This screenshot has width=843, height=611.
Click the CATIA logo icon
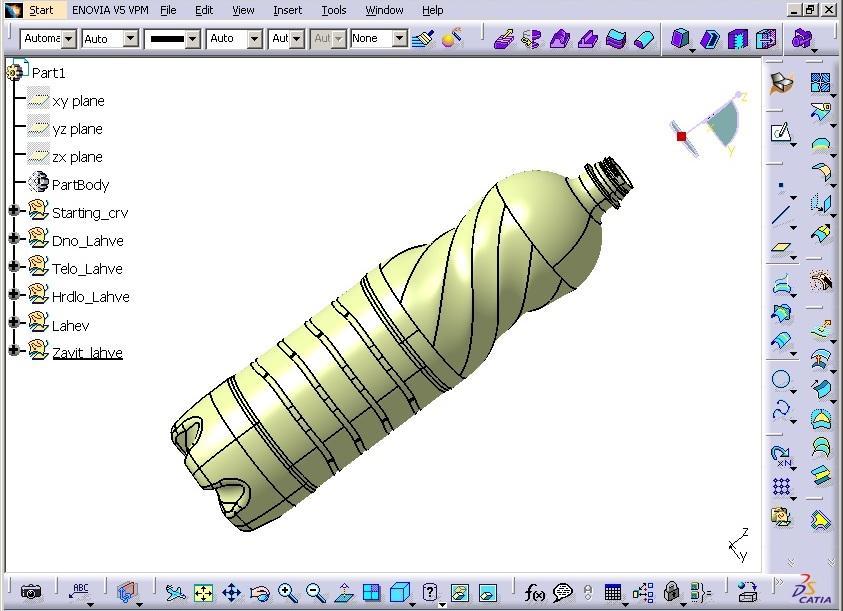pos(813,588)
